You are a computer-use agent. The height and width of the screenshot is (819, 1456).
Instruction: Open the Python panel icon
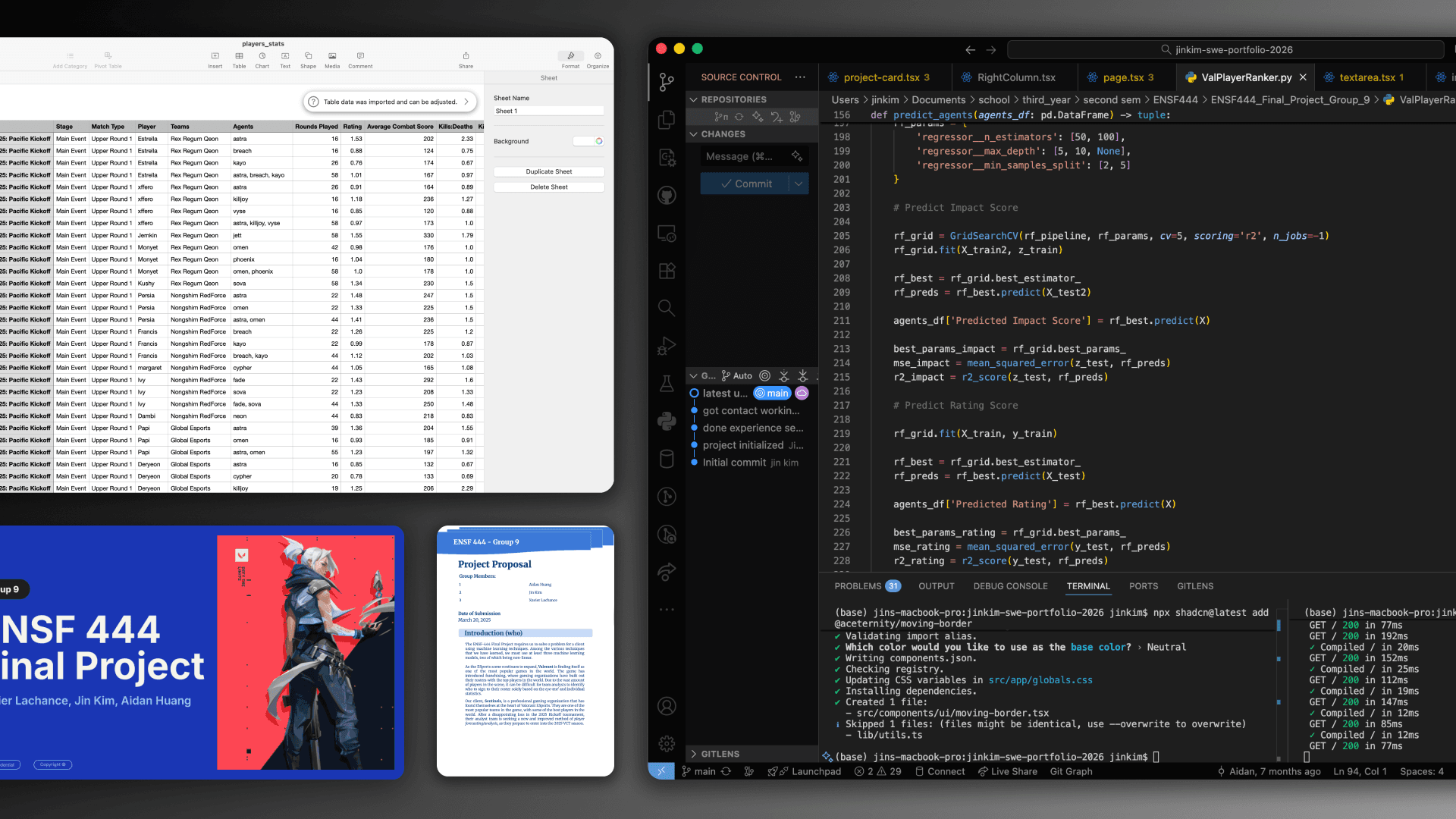pyautogui.click(x=667, y=421)
